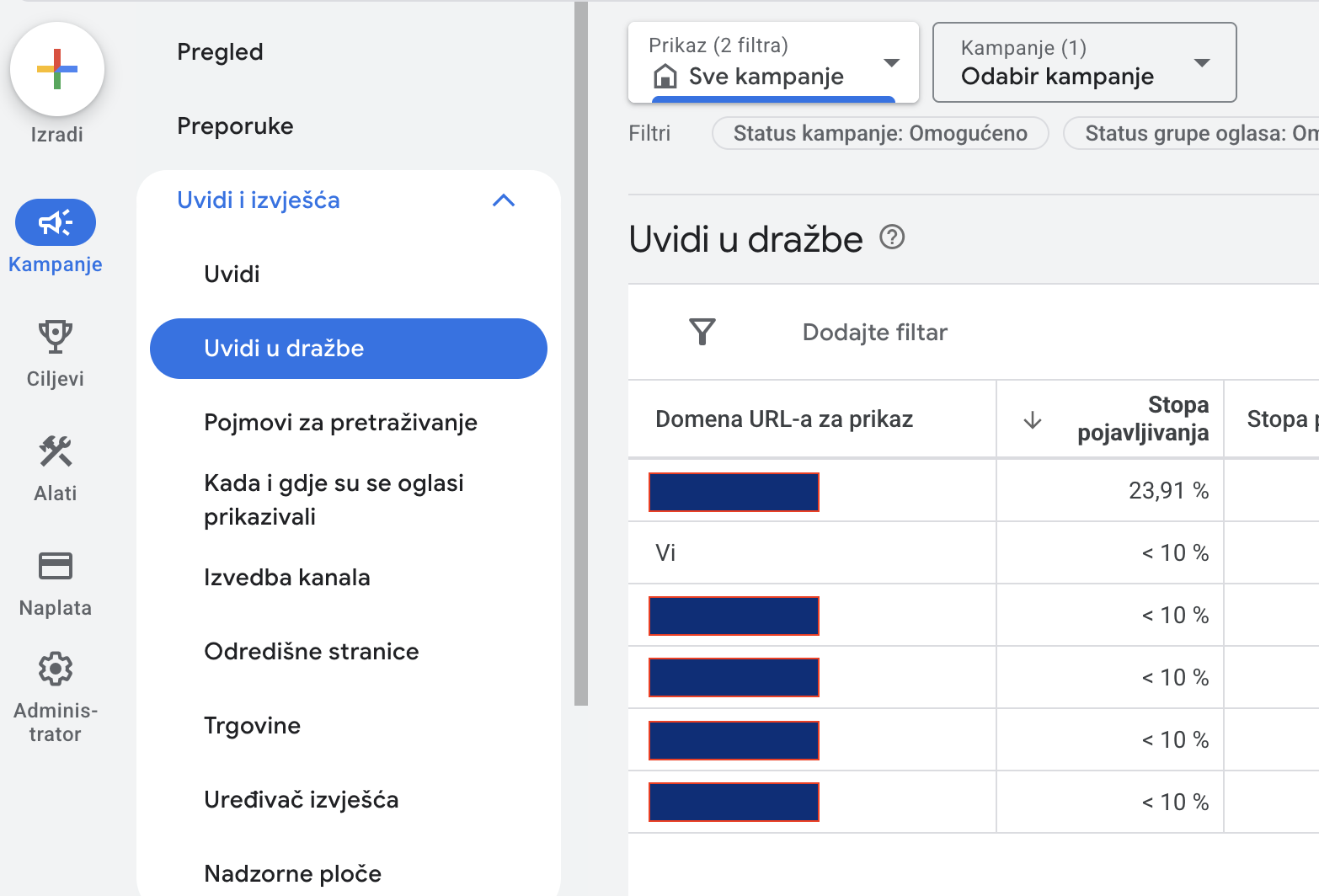Click the filter funnel icon
Image resolution: width=1319 pixels, height=896 pixels.
[702, 332]
